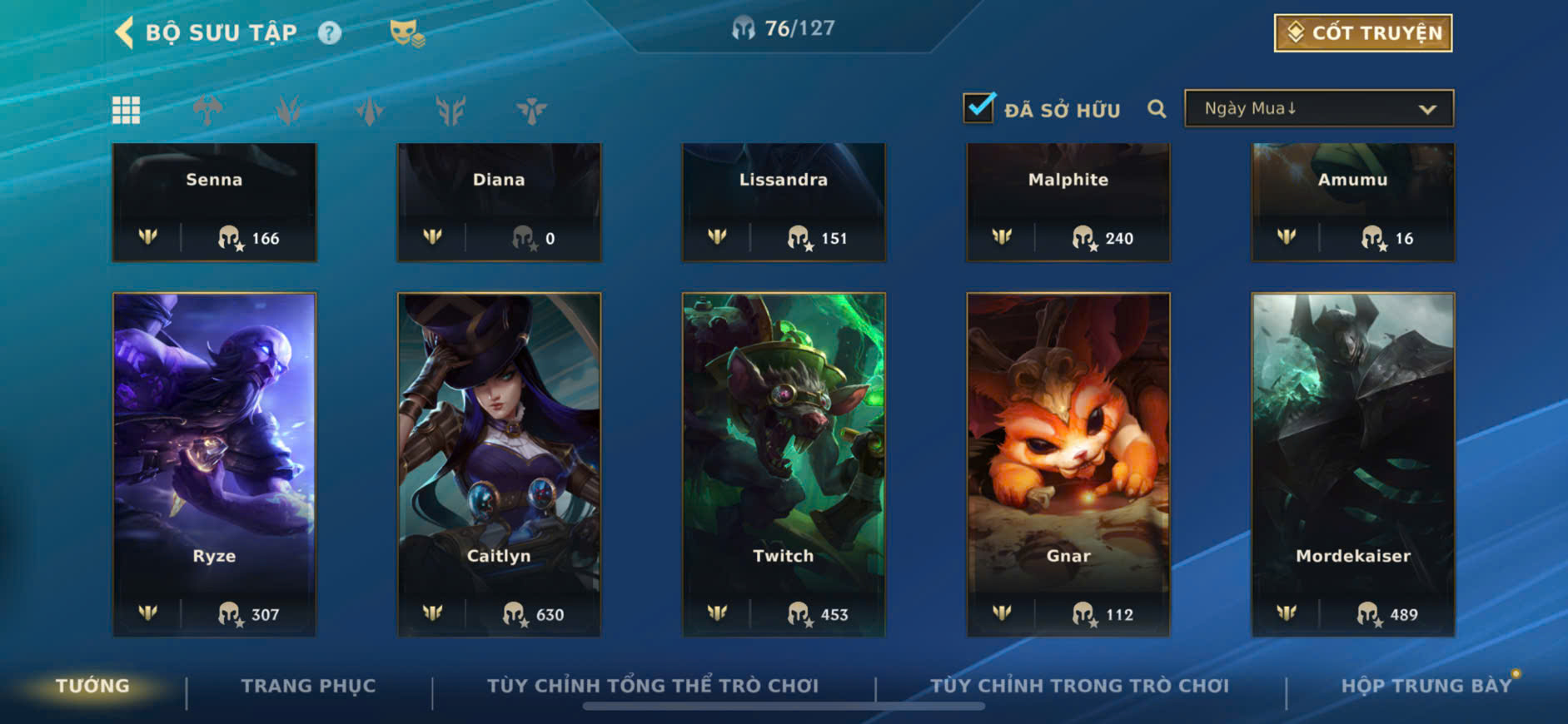This screenshot has width=1568, height=724.
Task: Filter by the last role icon in the role filter row
Action: point(531,110)
